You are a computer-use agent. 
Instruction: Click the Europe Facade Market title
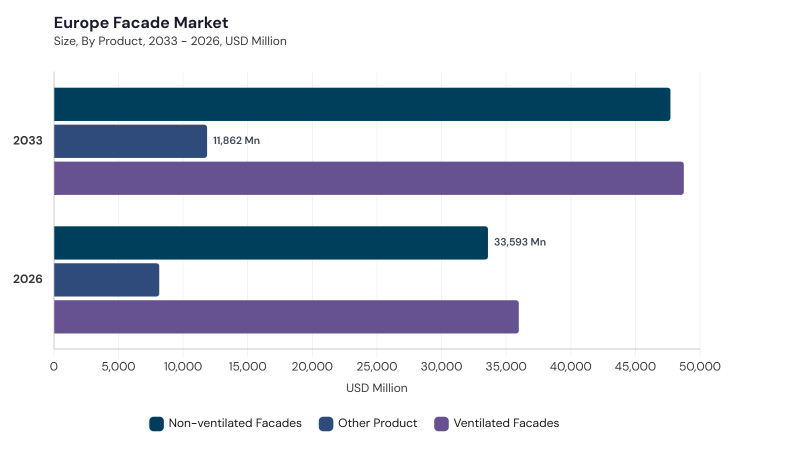141,23
